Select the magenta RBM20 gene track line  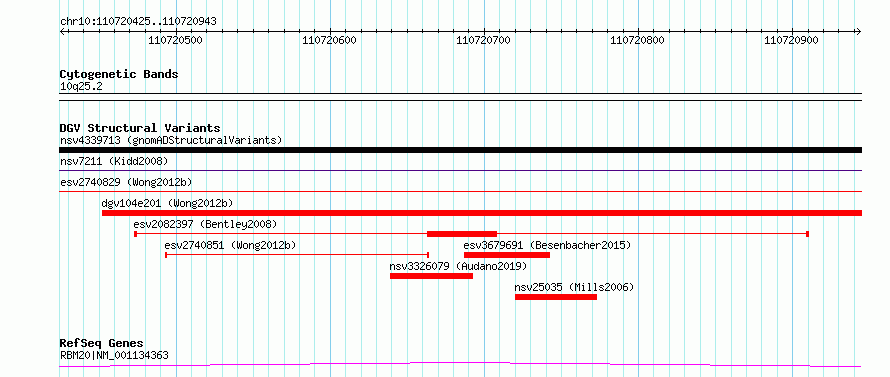point(460,364)
